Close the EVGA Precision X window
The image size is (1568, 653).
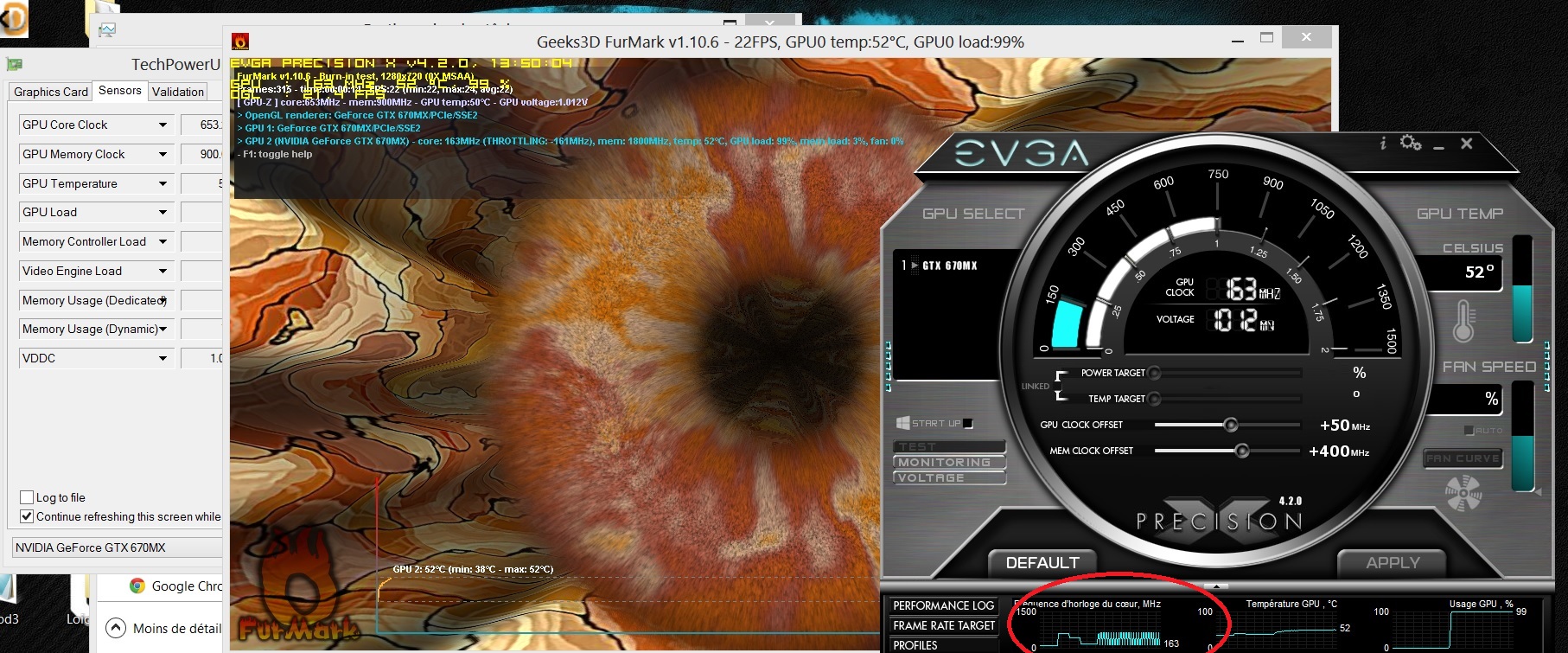pyautogui.click(x=1467, y=144)
